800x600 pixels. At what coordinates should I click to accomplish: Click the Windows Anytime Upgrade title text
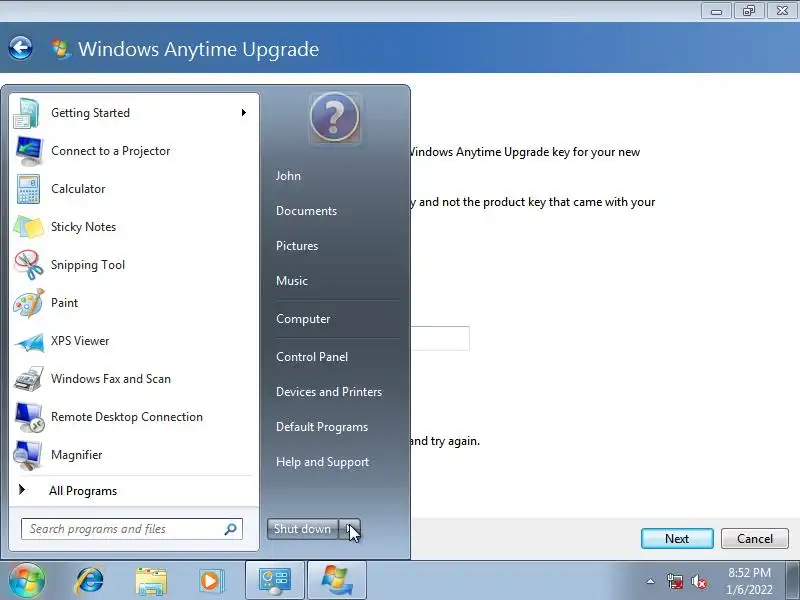(198, 49)
